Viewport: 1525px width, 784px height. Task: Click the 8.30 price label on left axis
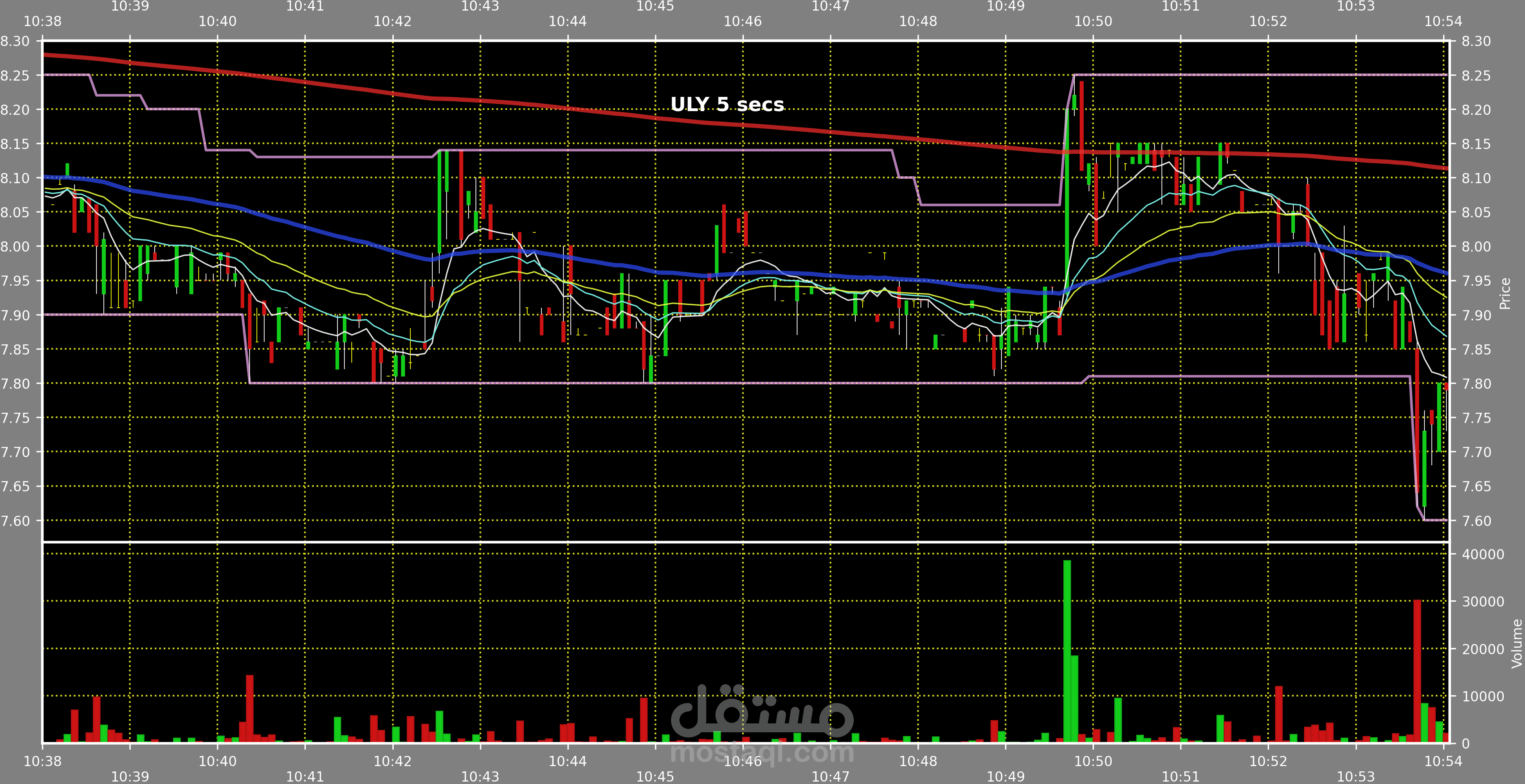15,42
